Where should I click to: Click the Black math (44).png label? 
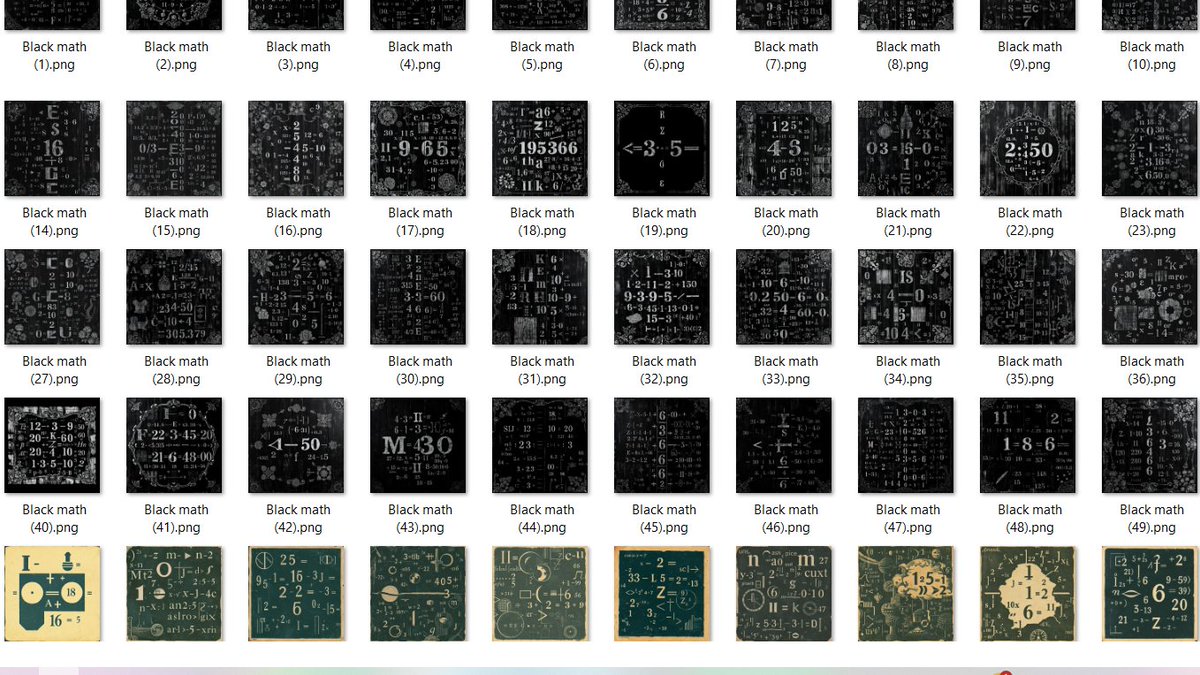(542, 518)
